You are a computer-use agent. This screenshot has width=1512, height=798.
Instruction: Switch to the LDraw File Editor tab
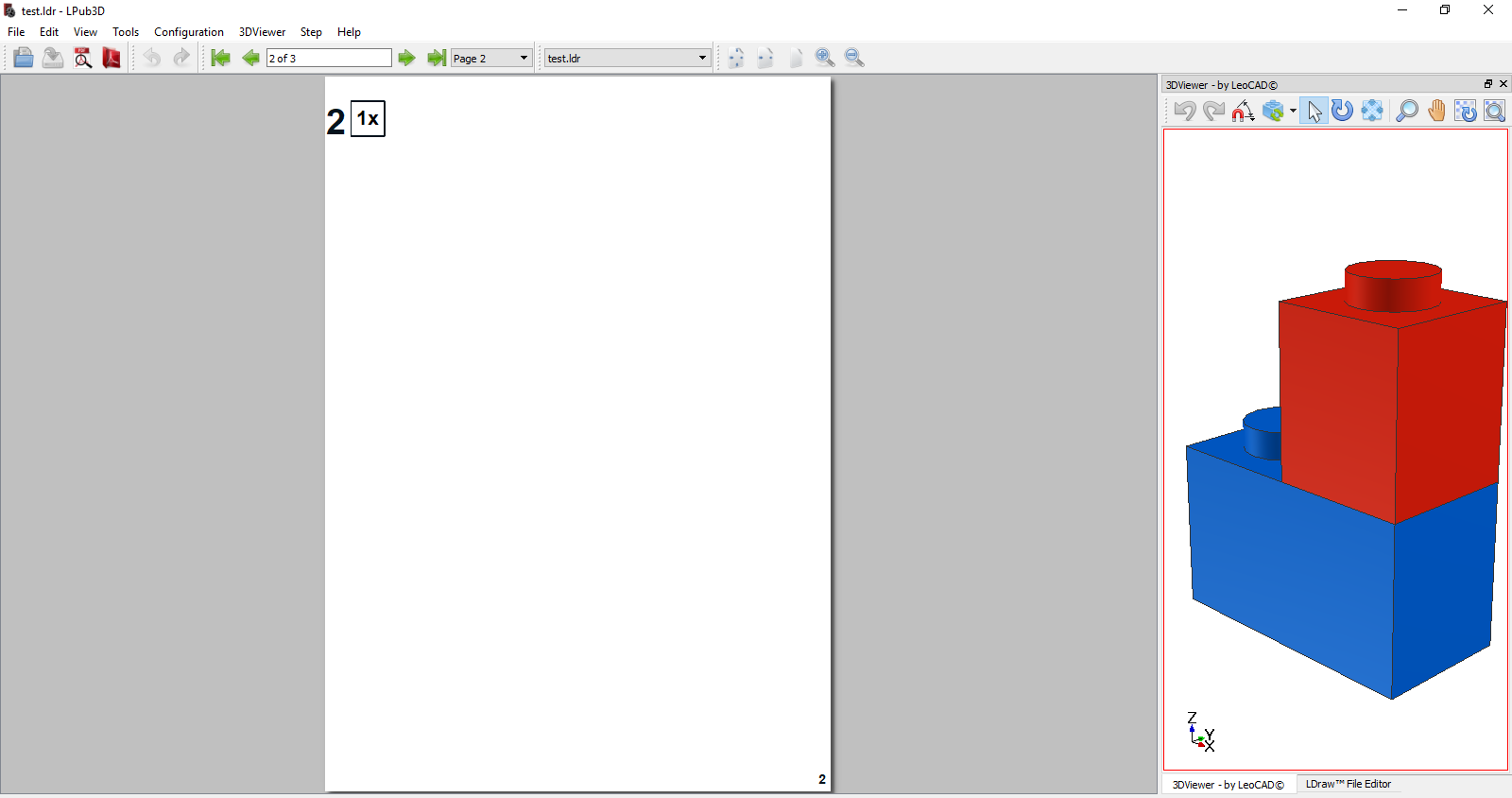click(x=1348, y=784)
